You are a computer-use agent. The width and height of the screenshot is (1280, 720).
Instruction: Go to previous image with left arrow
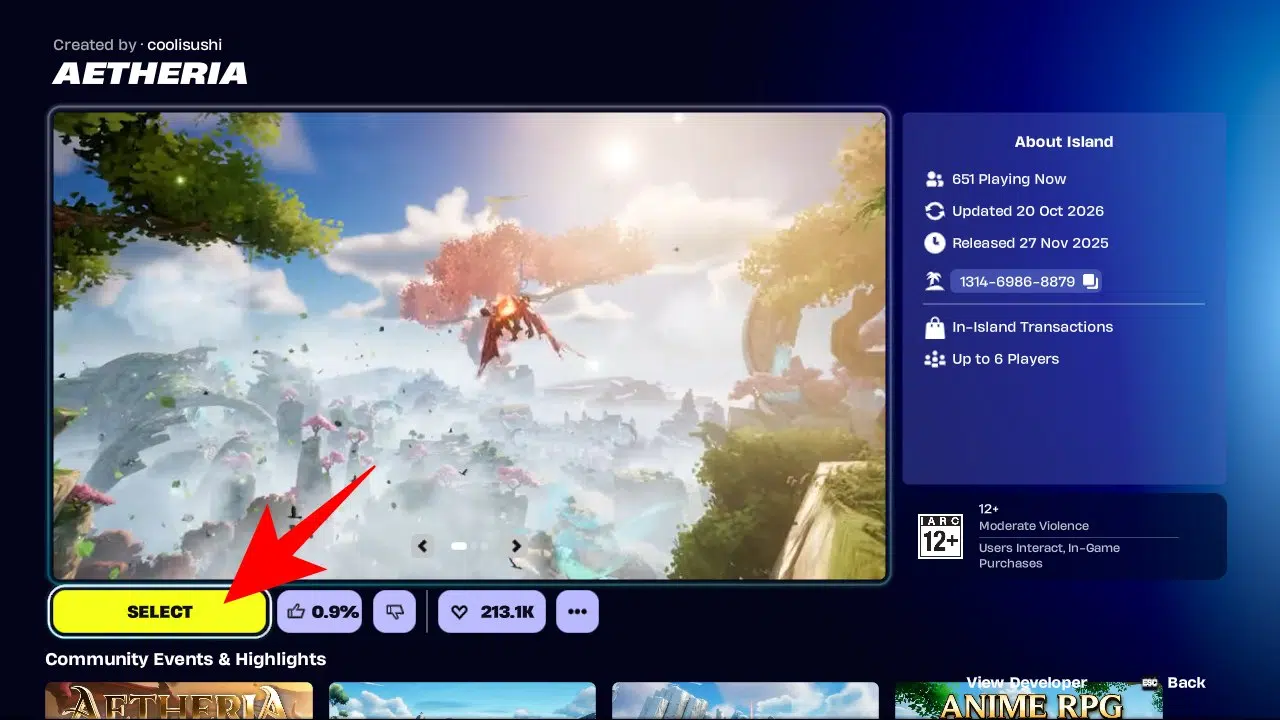(x=423, y=546)
